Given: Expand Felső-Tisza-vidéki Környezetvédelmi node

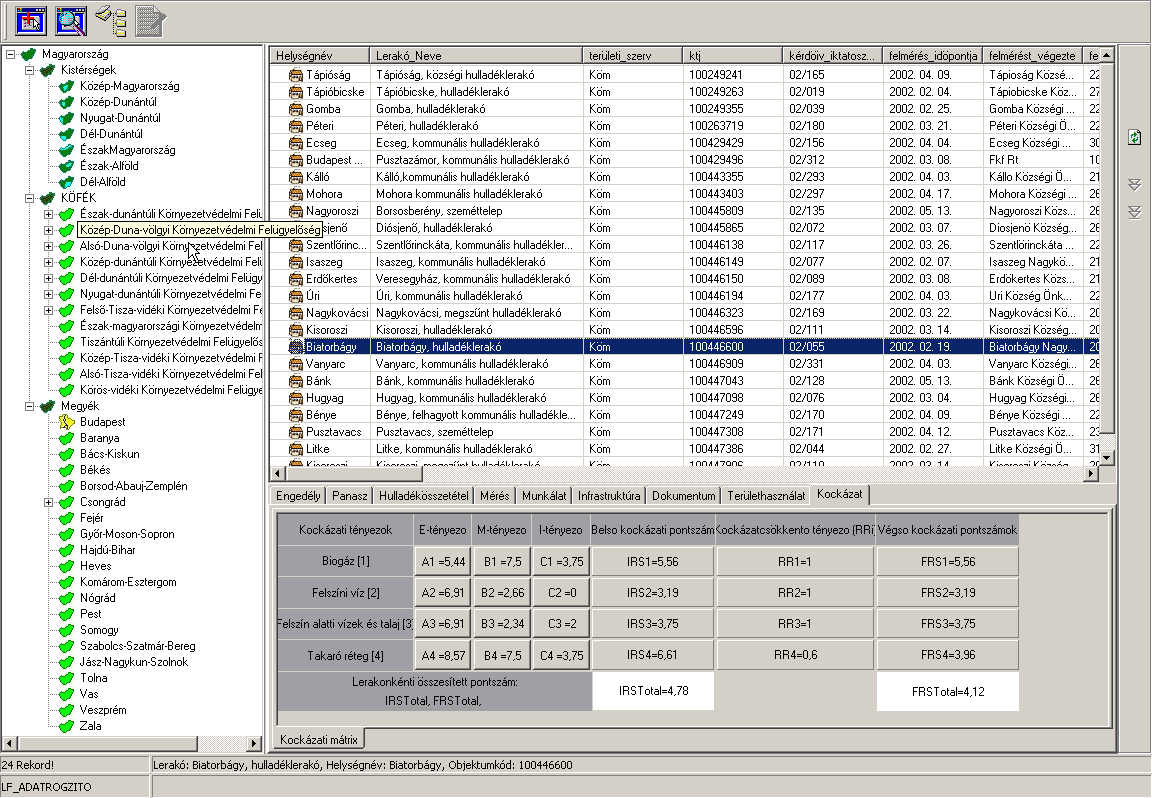Looking at the screenshot, I should click(x=48, y=310).
